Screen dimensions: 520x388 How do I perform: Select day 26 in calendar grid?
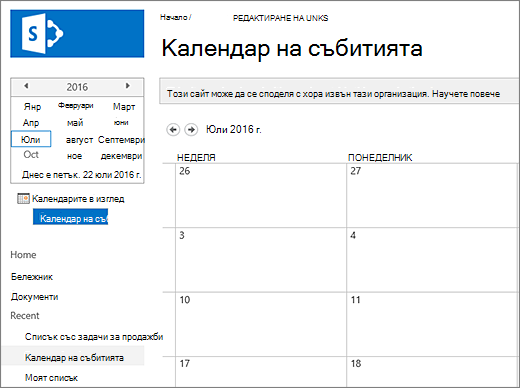point(185,171)
